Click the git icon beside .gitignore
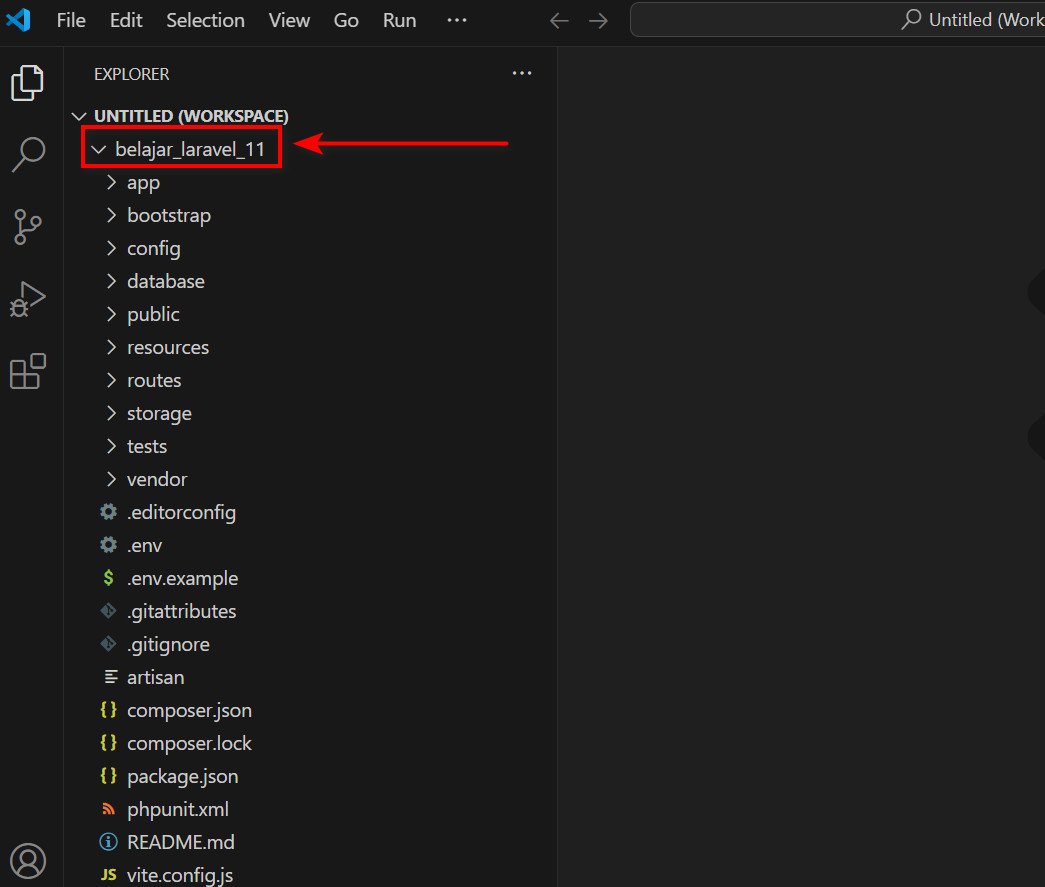1045x887 pixels. tap(108, 644)
